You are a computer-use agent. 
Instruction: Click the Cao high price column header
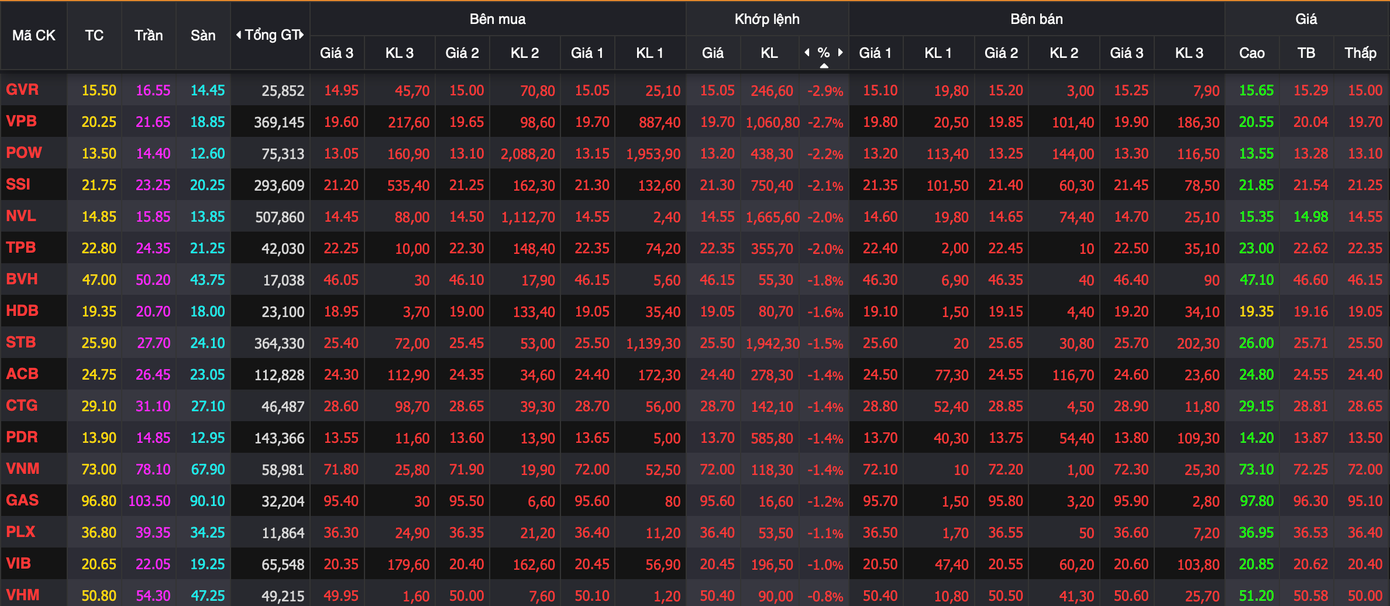tap(1252, 53)
